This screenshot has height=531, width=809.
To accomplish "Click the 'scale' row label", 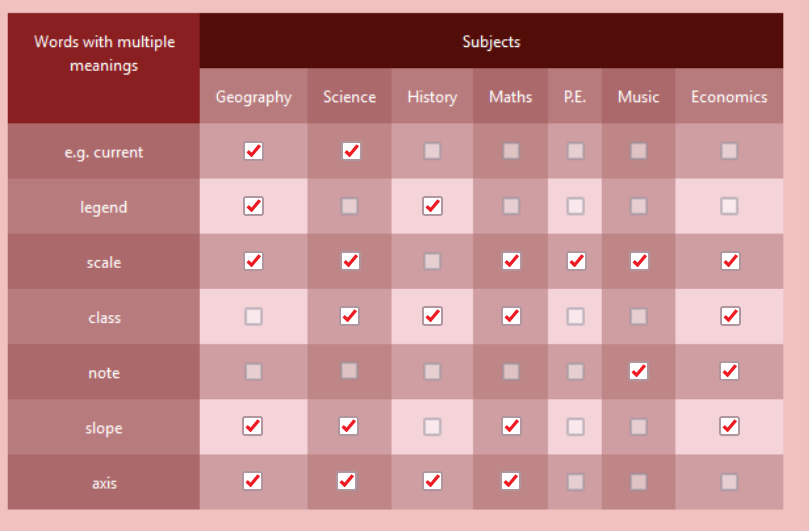I will point(103,263).
